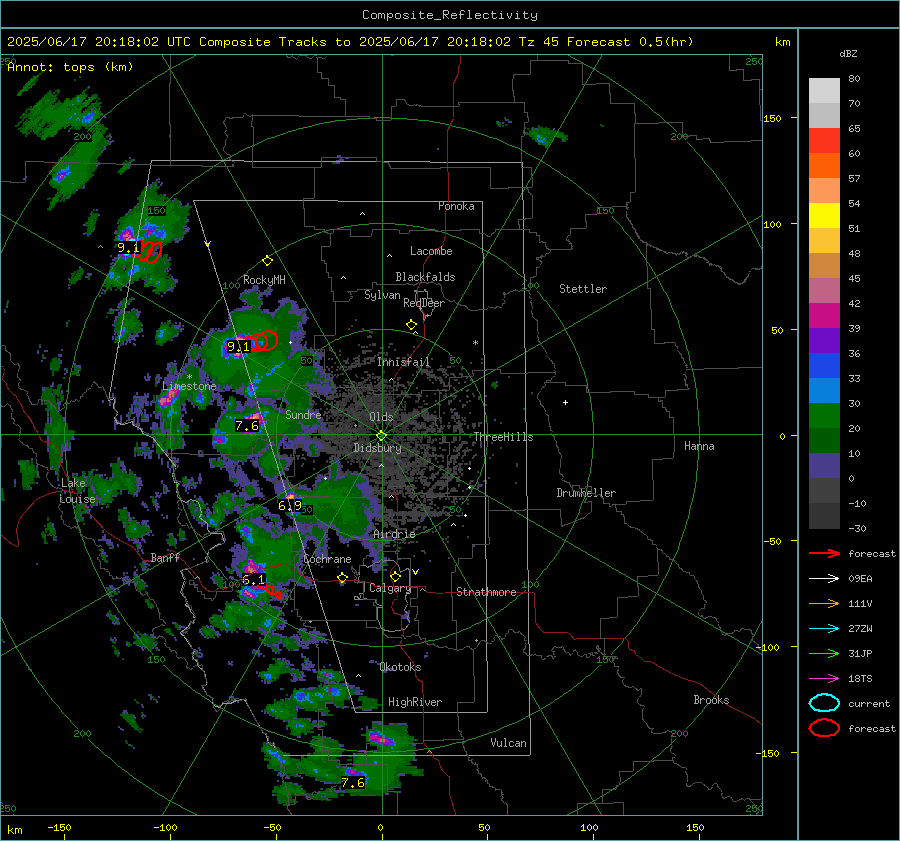Click the yellow diamond marker below Cochrane
This screenshot has width=900, height=841.
343,578
